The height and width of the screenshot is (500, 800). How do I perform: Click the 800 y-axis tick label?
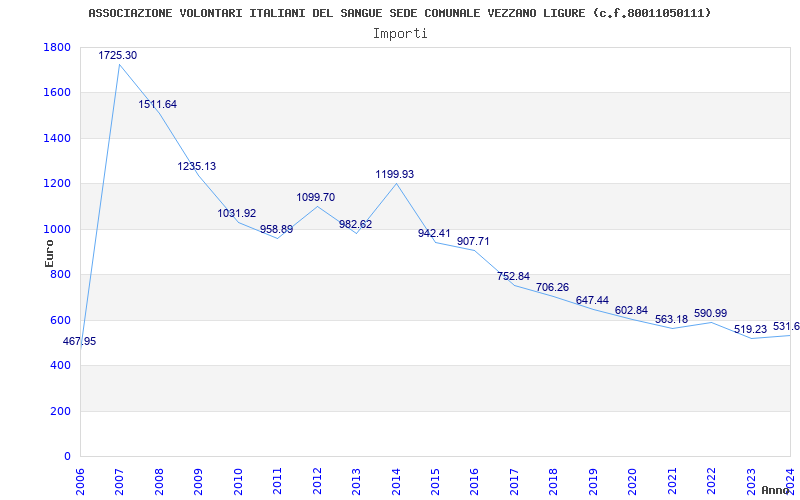[x=60, y=274]
